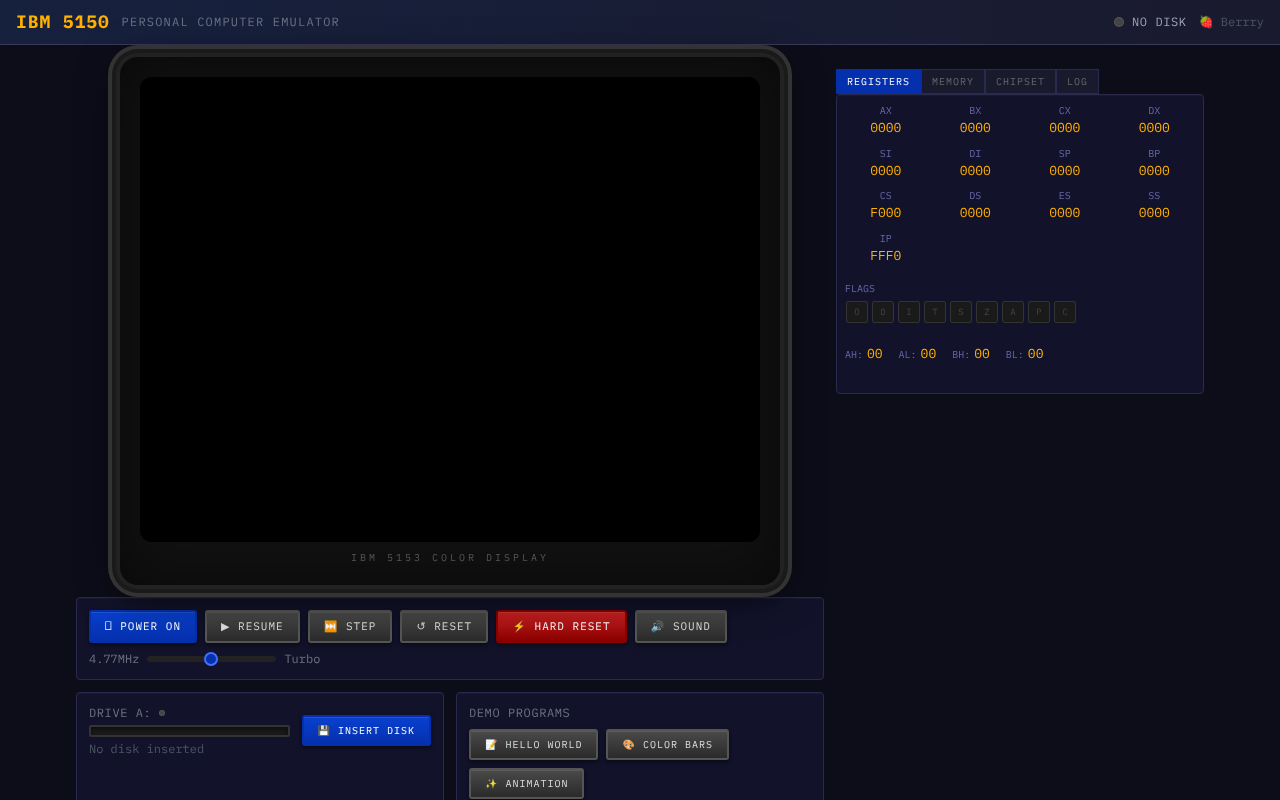
Task: Click the Reset button
Action: click(x=444, y=627)
